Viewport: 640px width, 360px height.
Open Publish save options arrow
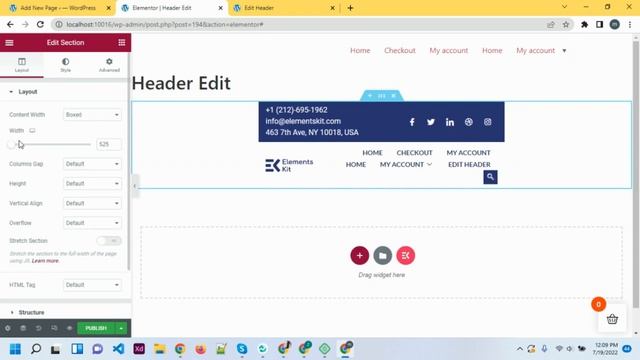click(x=121, y=328)
